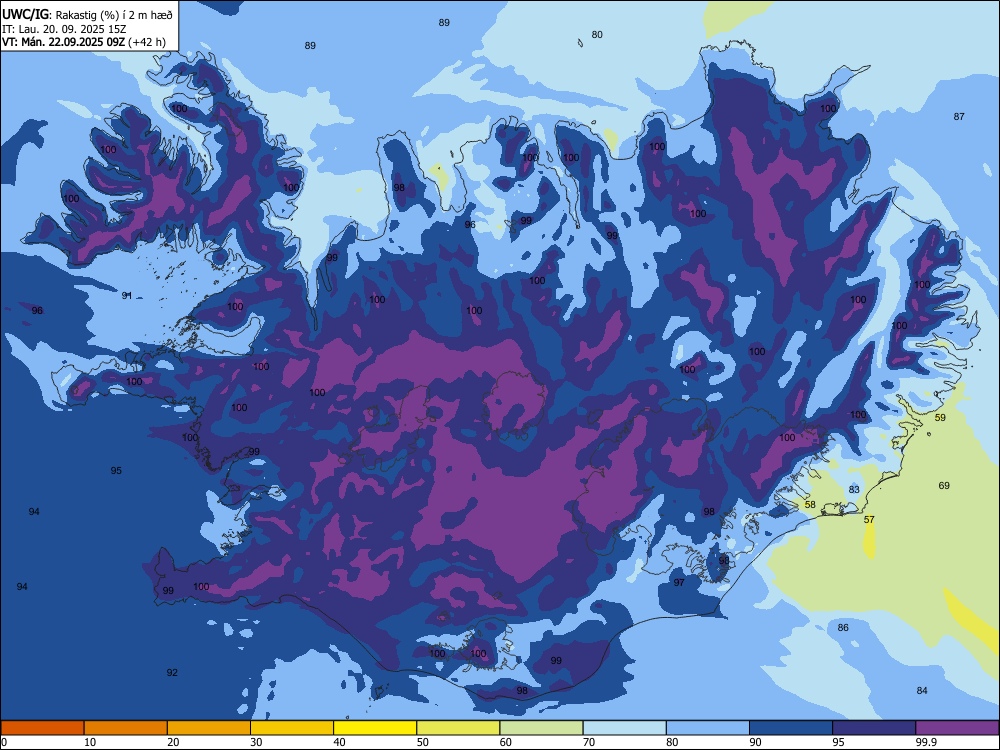Click the offshore humidity value 92
1000x750 pixels.
tap(172, 672)
